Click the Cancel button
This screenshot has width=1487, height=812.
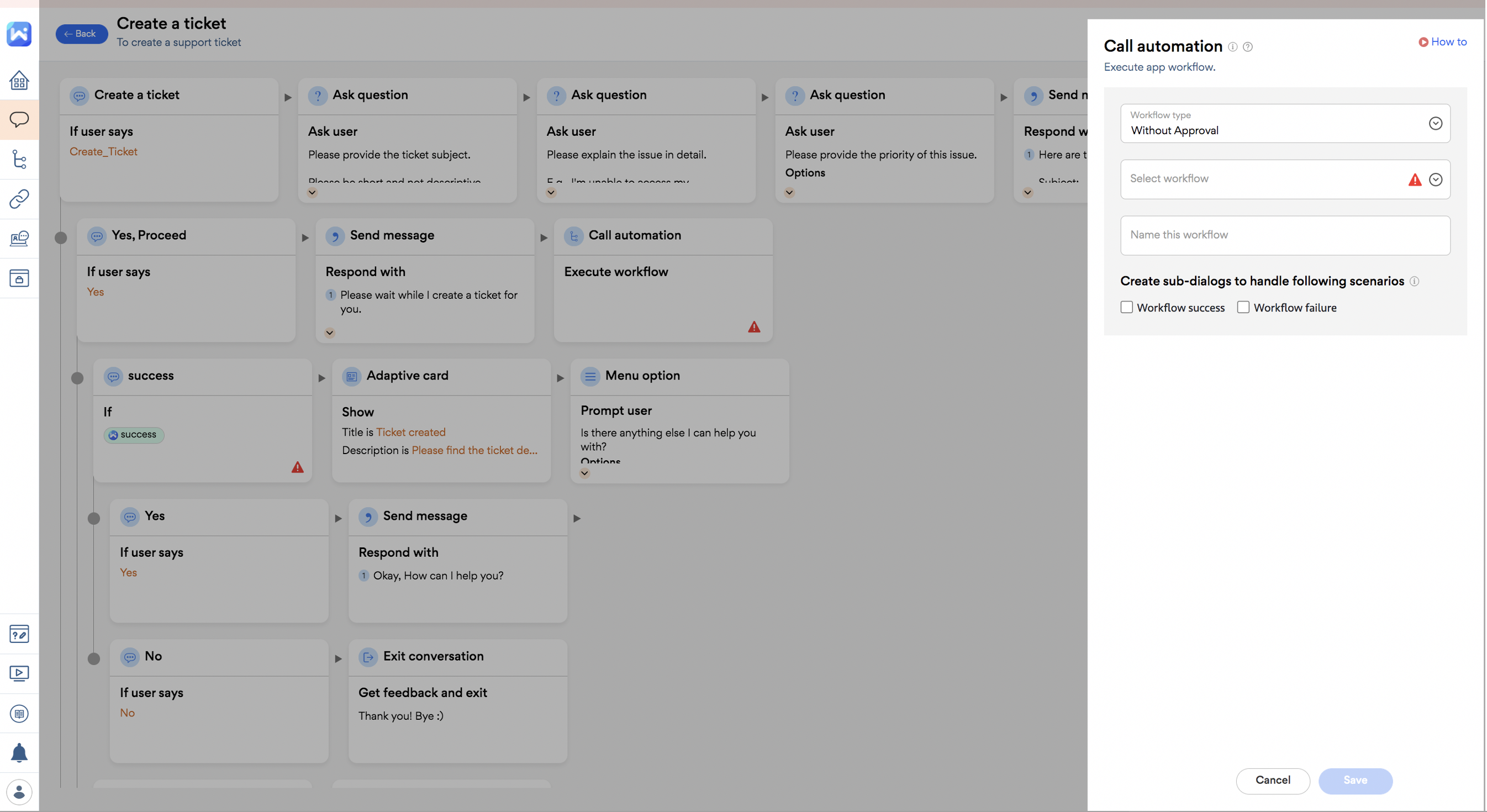pyautogui.click(x=1272, y=781)
